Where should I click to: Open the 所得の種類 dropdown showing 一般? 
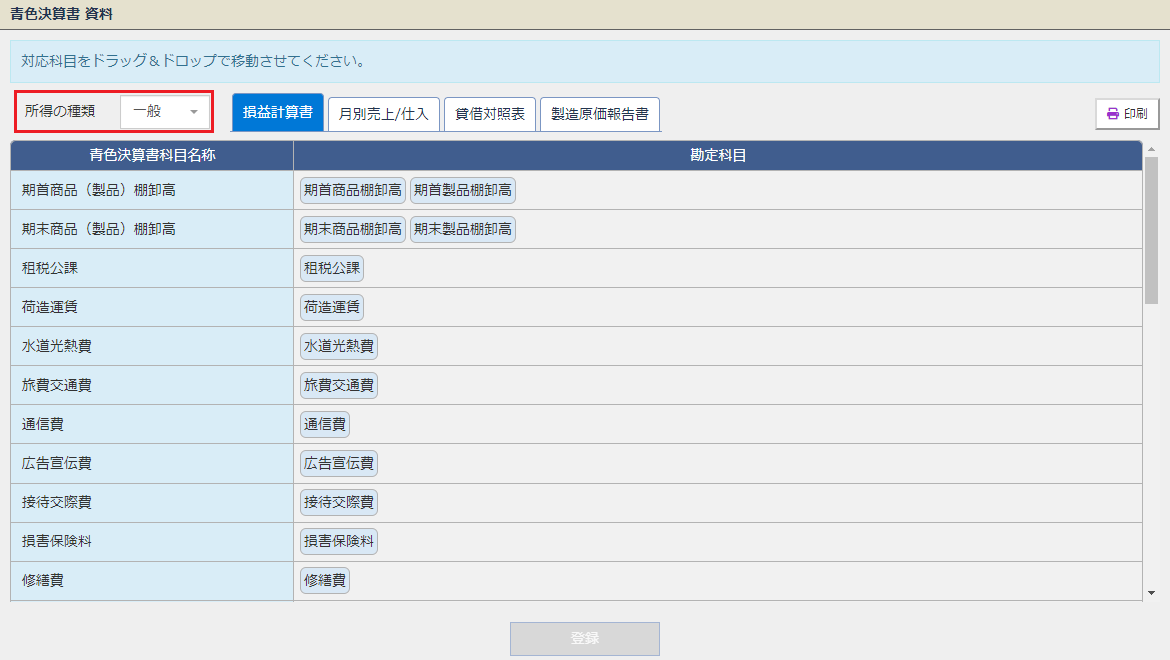165,112
